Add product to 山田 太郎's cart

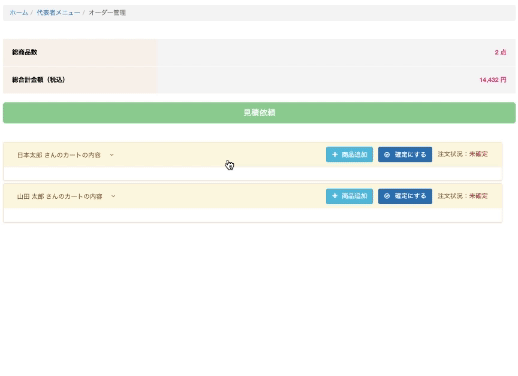click(x=349, y=196)
